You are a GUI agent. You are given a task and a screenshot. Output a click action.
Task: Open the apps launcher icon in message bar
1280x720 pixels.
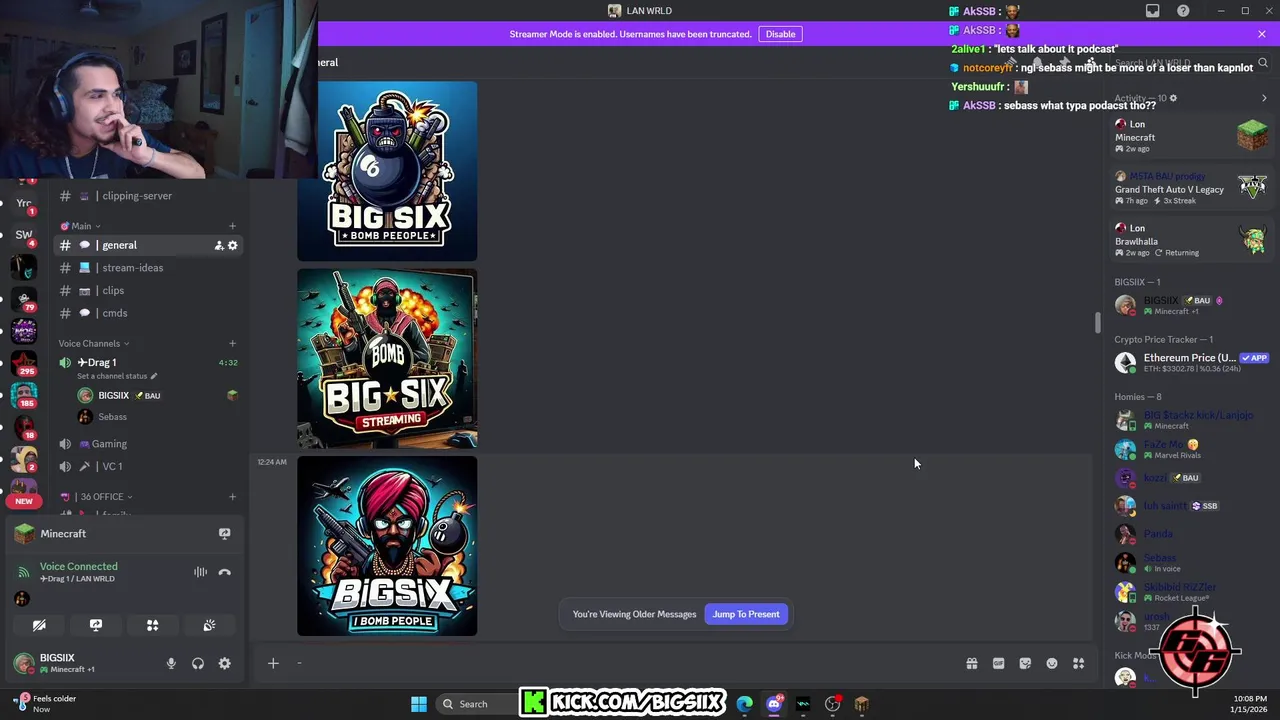(1079, 663)
